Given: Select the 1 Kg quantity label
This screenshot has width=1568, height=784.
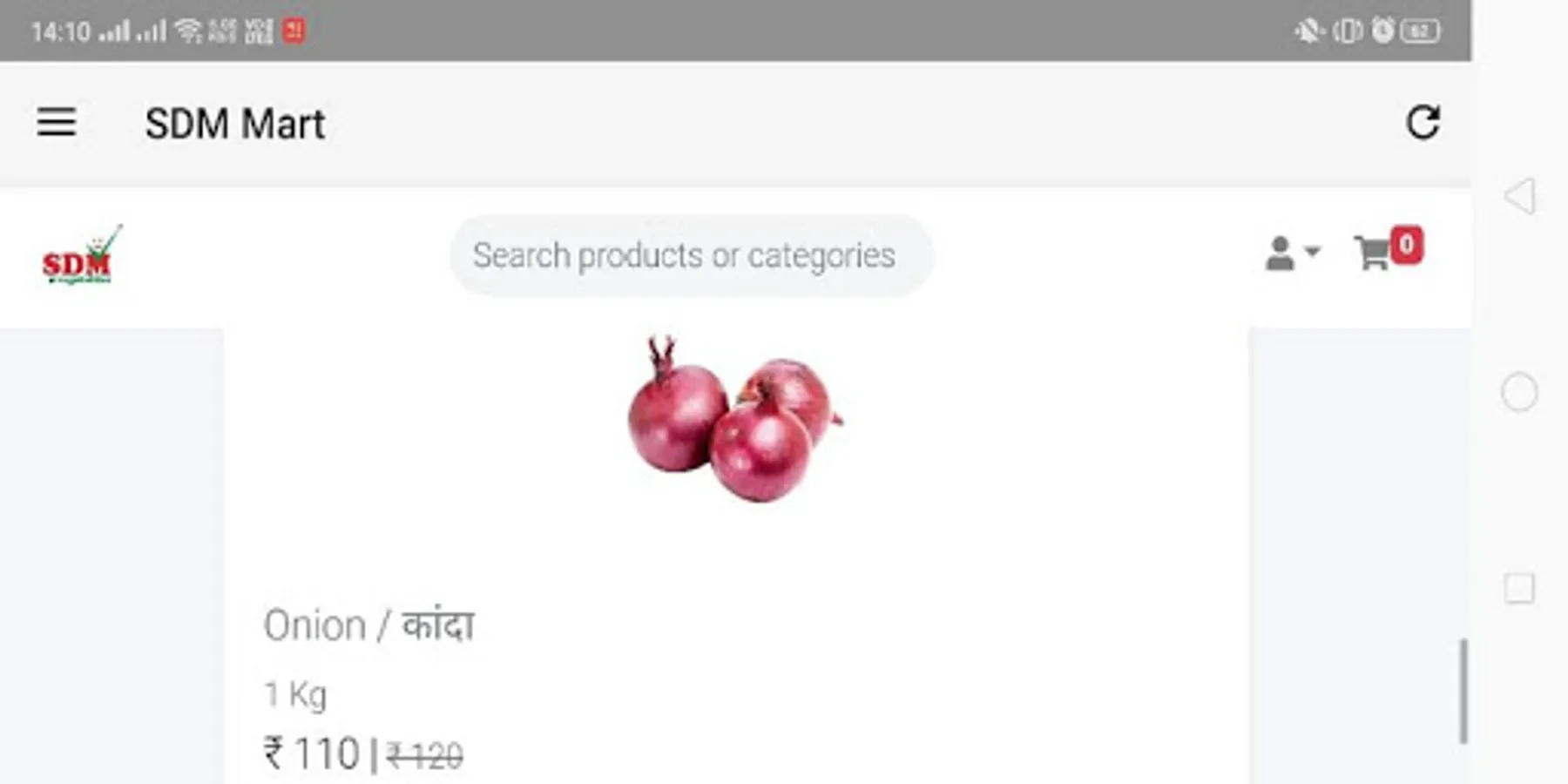Looking at the screenshot, I should tap(295, 695).
